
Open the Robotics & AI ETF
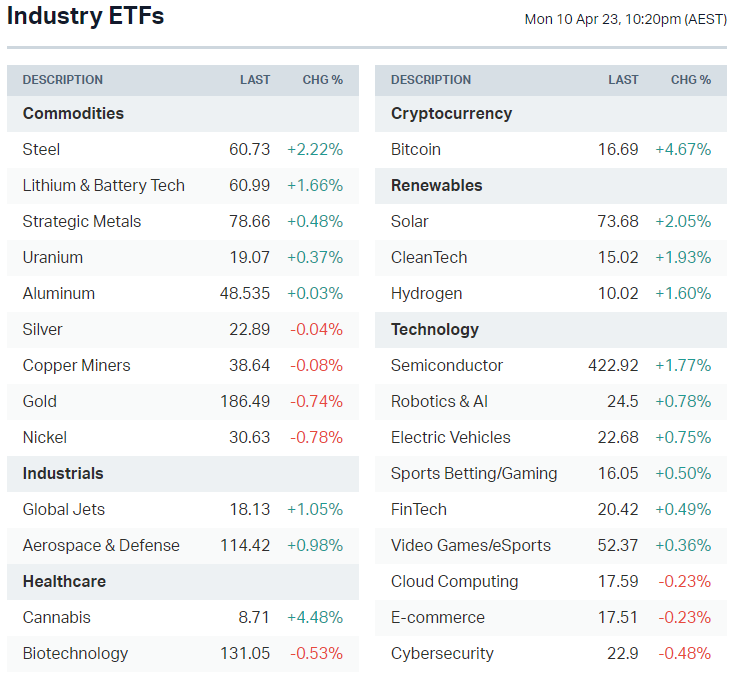(x=439, y=401)
